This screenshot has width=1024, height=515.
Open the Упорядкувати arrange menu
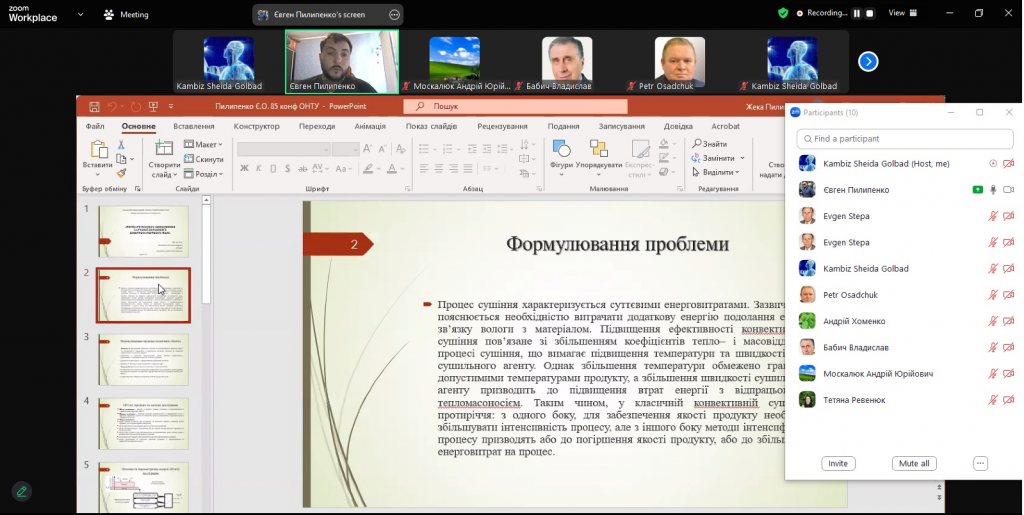click(599, 157)
